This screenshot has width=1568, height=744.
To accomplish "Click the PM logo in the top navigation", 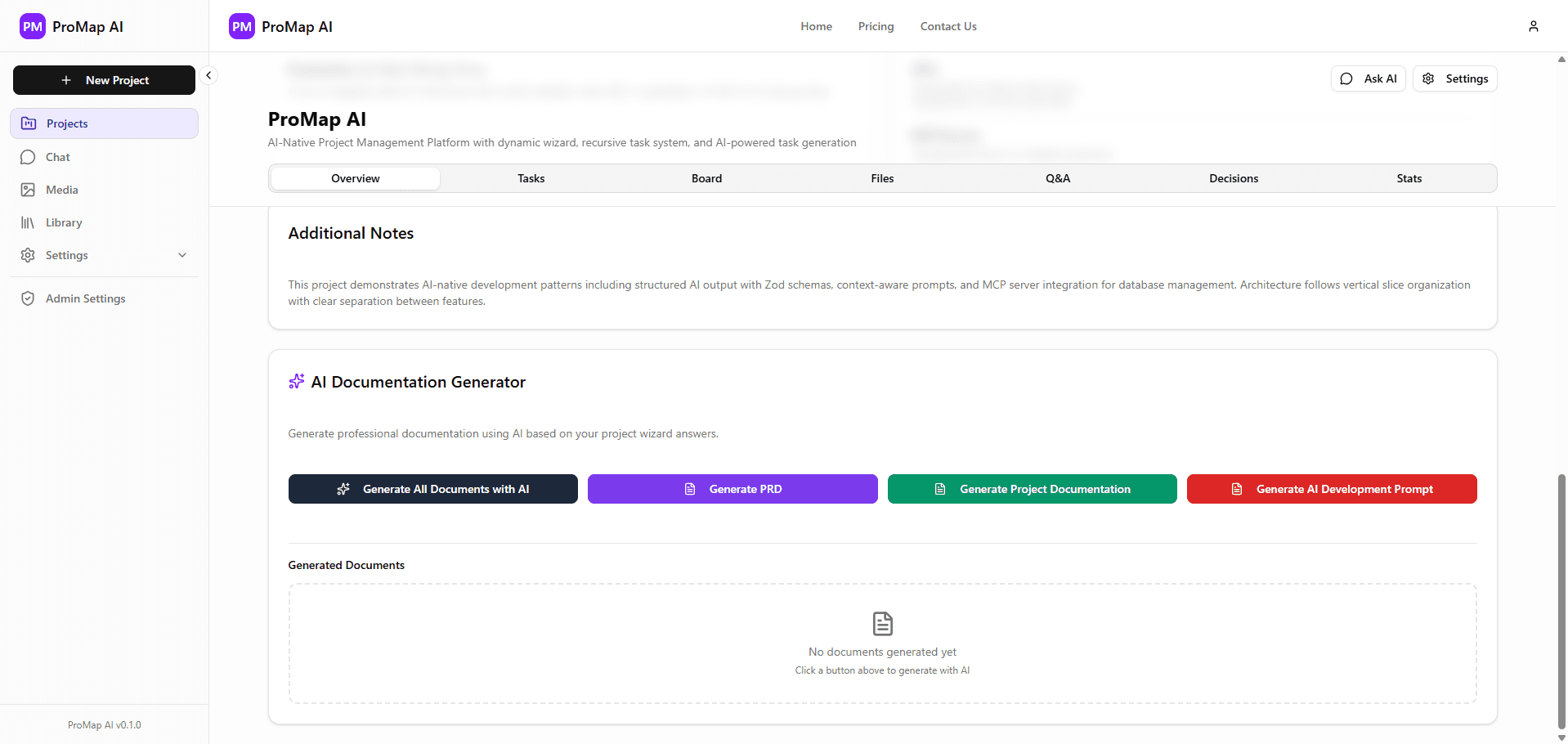I will 240,25.
